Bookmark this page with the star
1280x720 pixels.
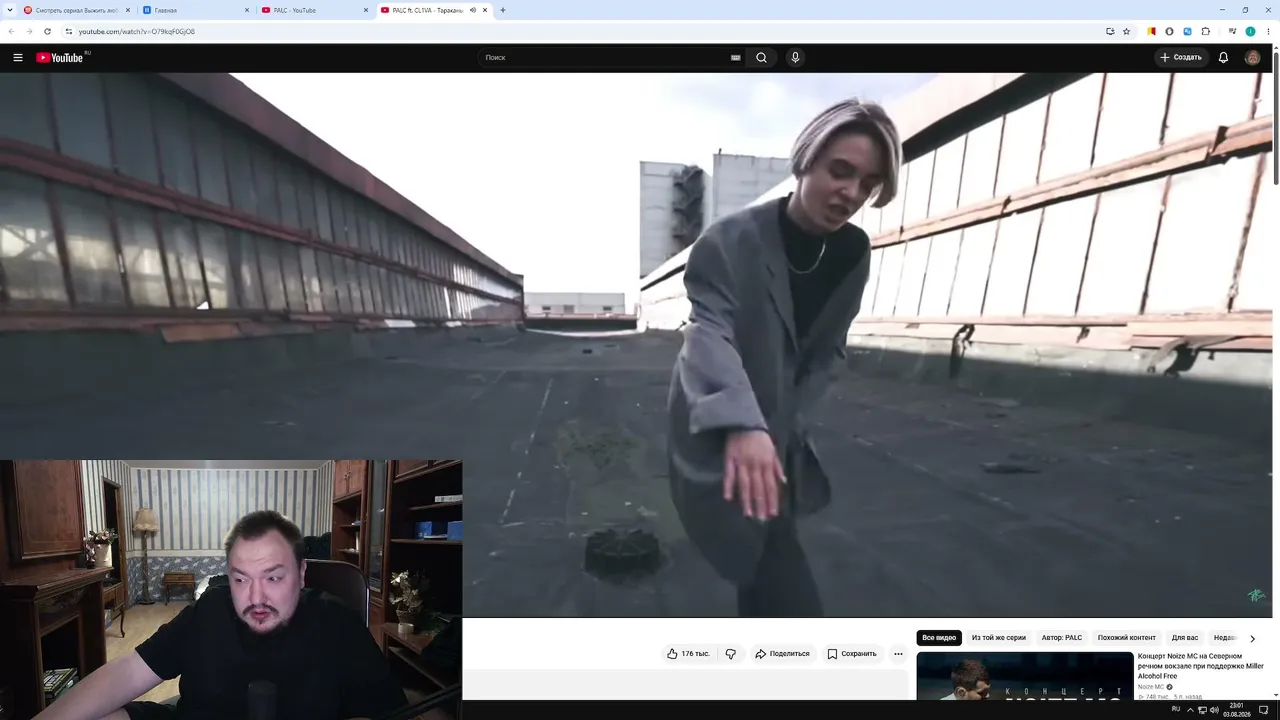click(x=1126, y=31)
